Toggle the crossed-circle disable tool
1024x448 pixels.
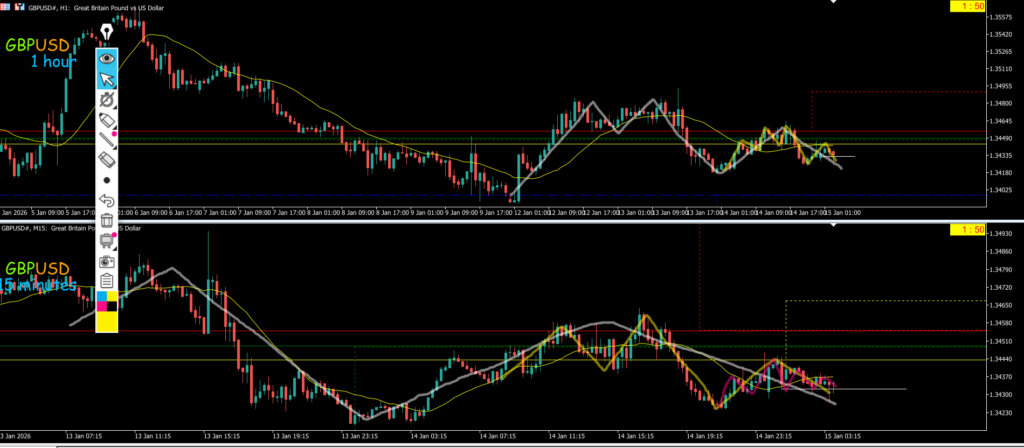tap(107, 100)
